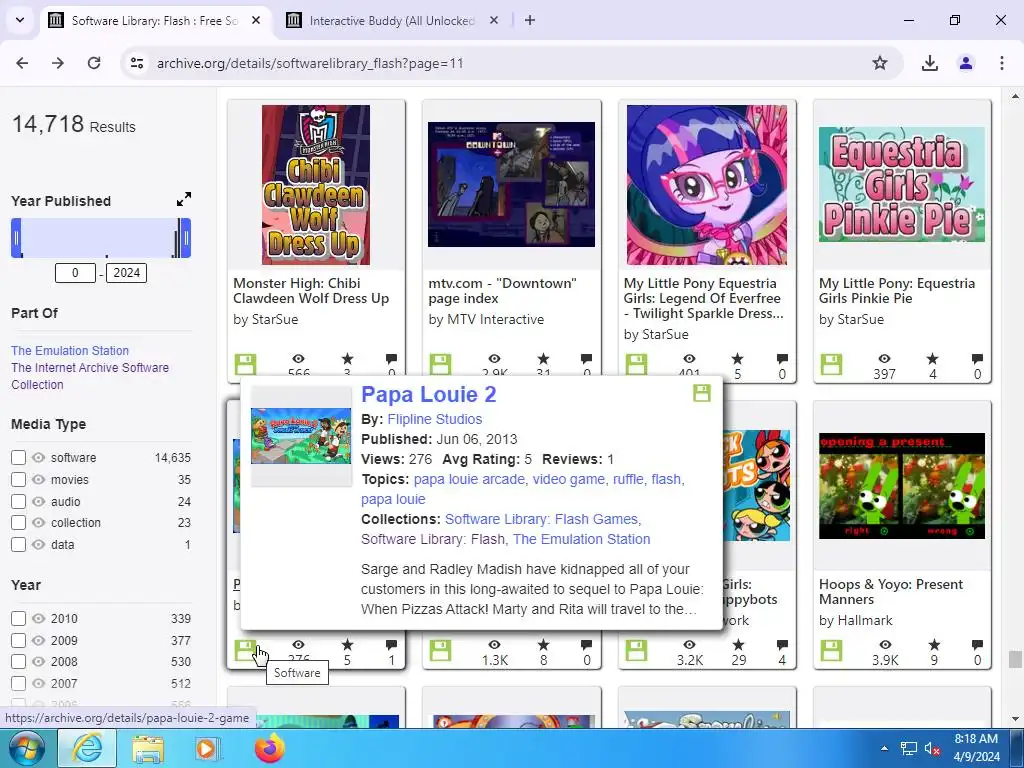Open the Chrome profile icon
This screenshot has width=1024, height=768.
tap(965, 63)
